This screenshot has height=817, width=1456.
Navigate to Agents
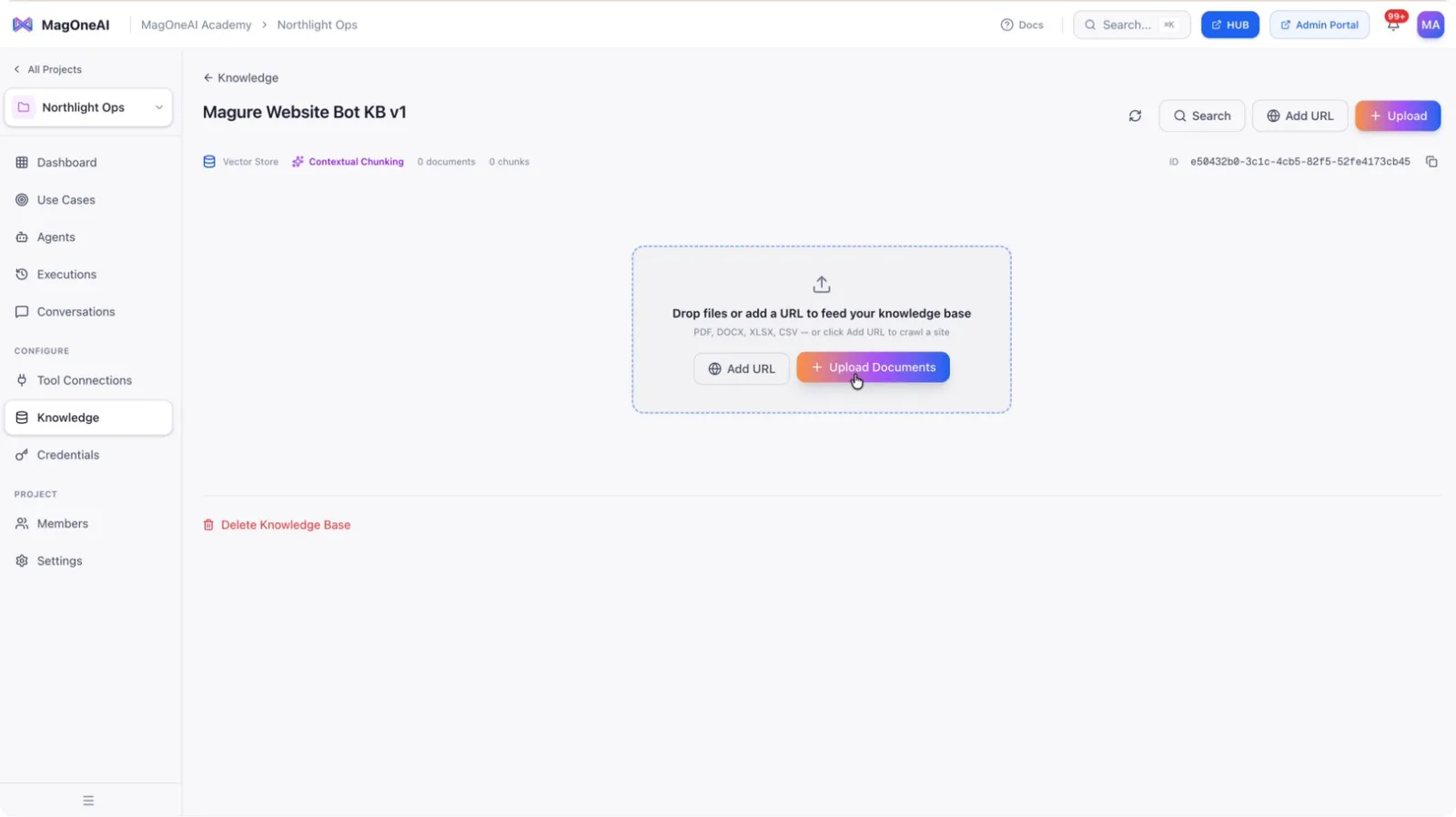pyautogui.click(x=88, y=237)
